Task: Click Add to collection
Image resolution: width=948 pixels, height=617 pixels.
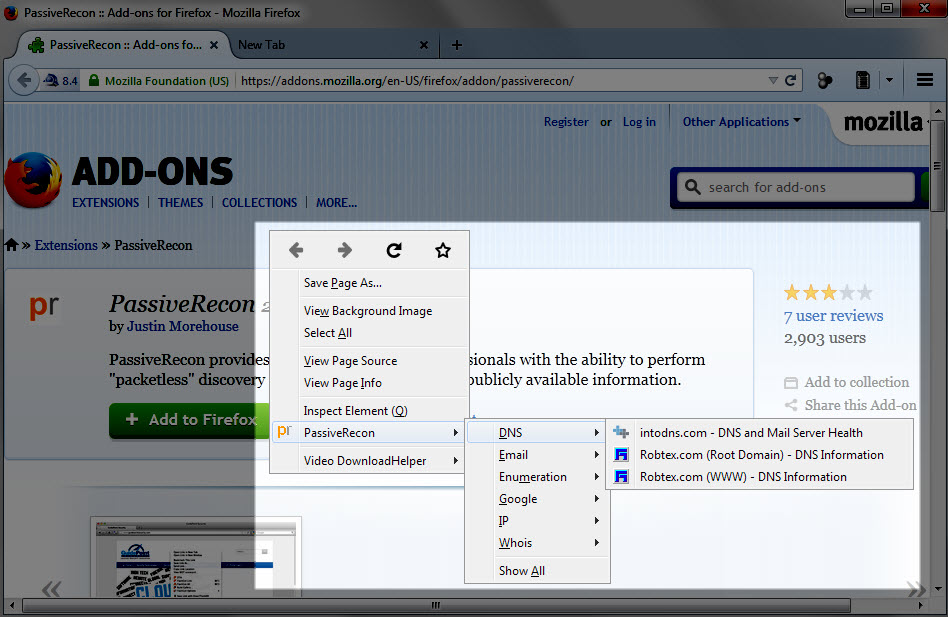Action: 846,383
